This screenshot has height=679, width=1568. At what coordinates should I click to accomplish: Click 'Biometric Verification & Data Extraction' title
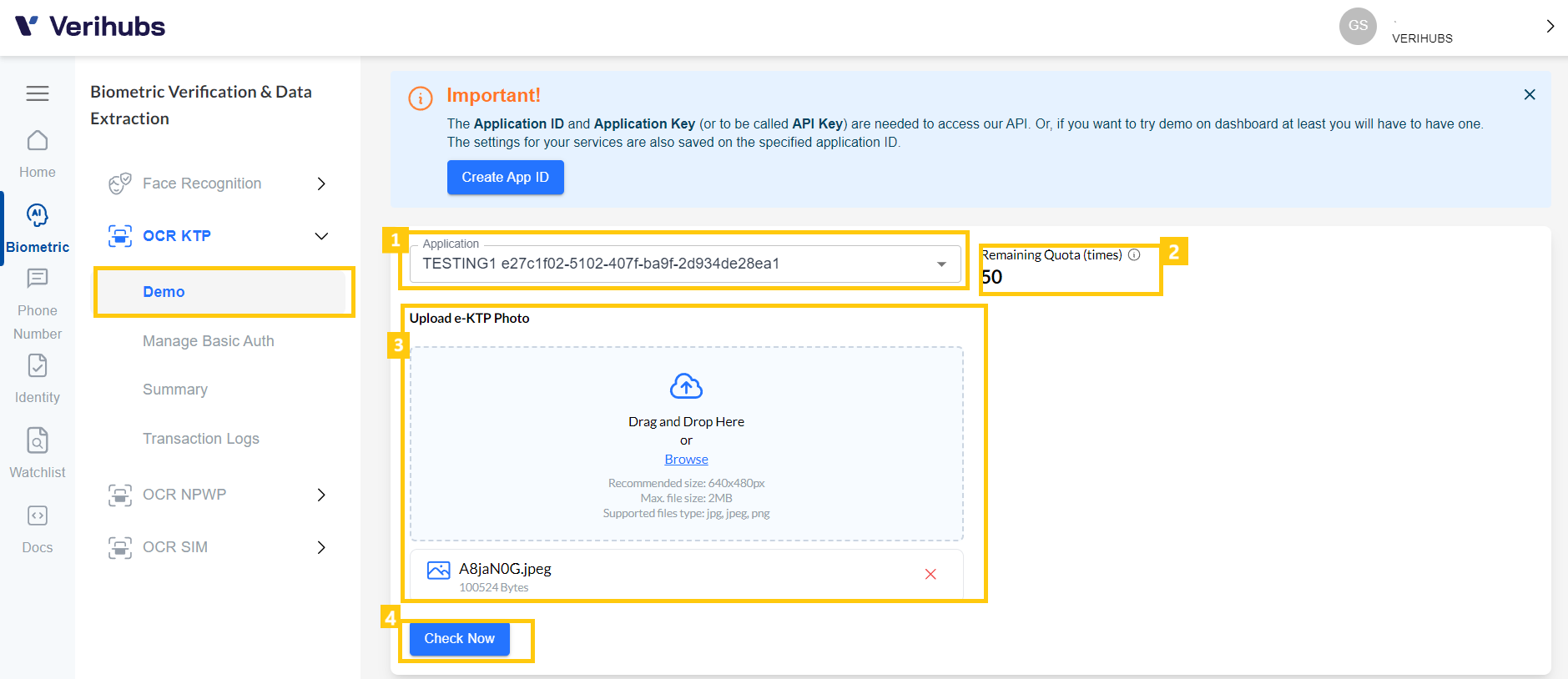201,105
